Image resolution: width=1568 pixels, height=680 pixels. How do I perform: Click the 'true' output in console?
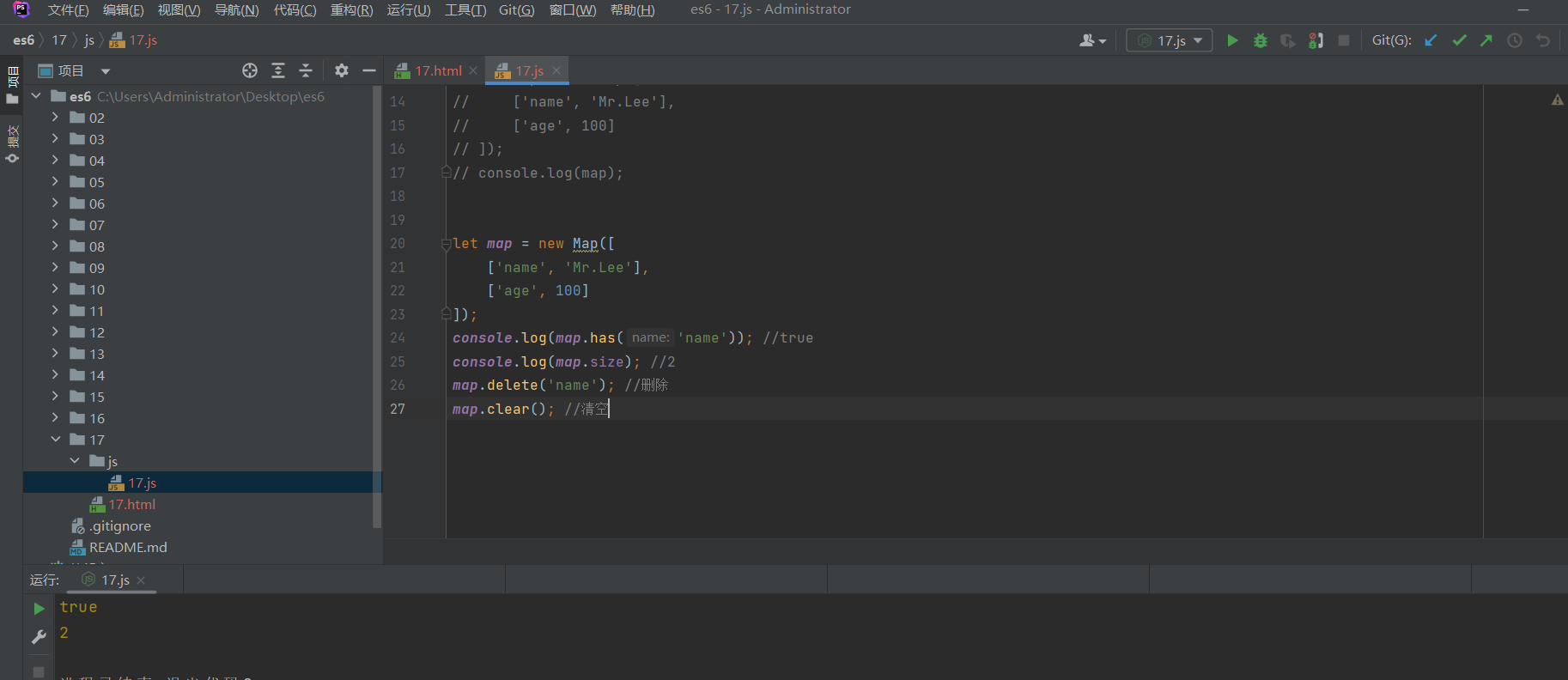[78, 607]
